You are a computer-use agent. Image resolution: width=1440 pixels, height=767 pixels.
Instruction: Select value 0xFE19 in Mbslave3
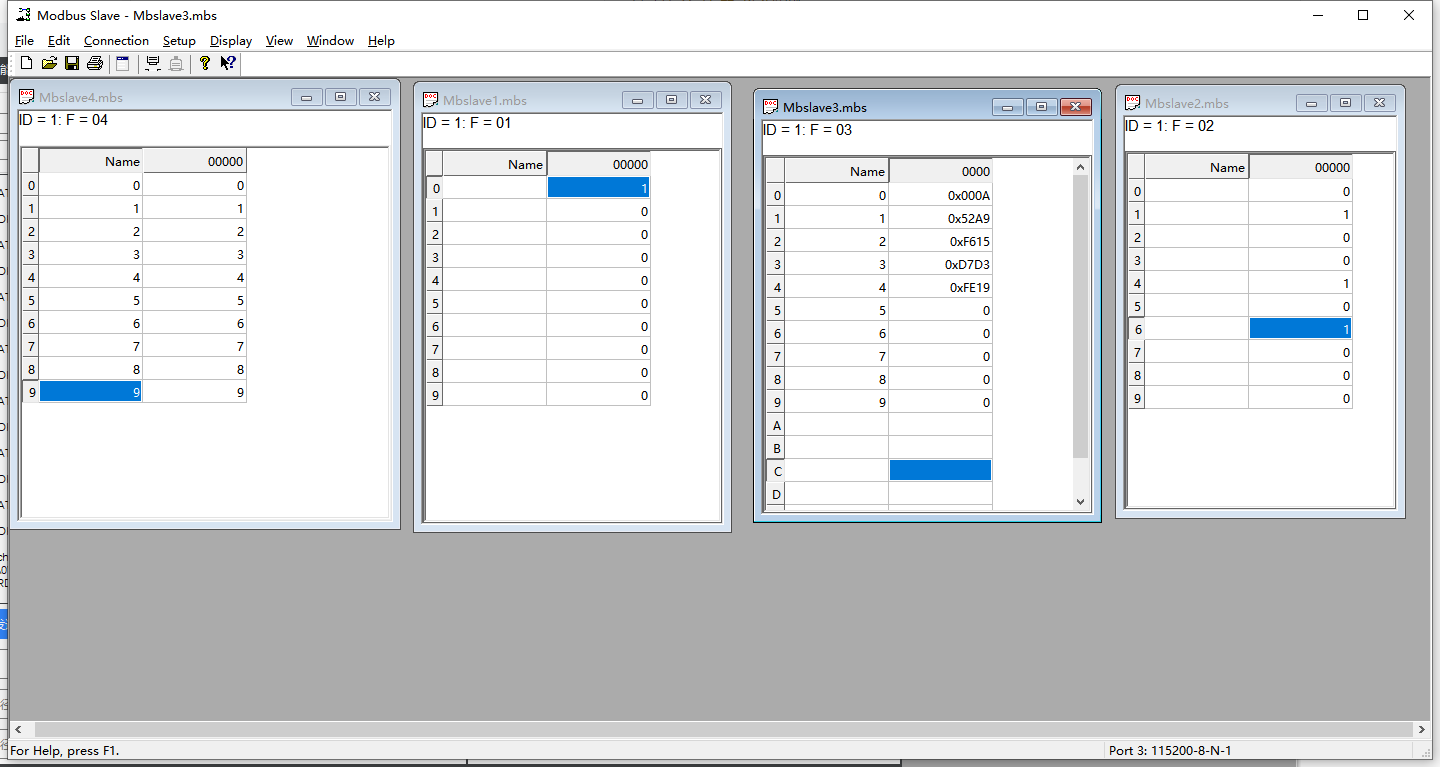coord(940,287)
